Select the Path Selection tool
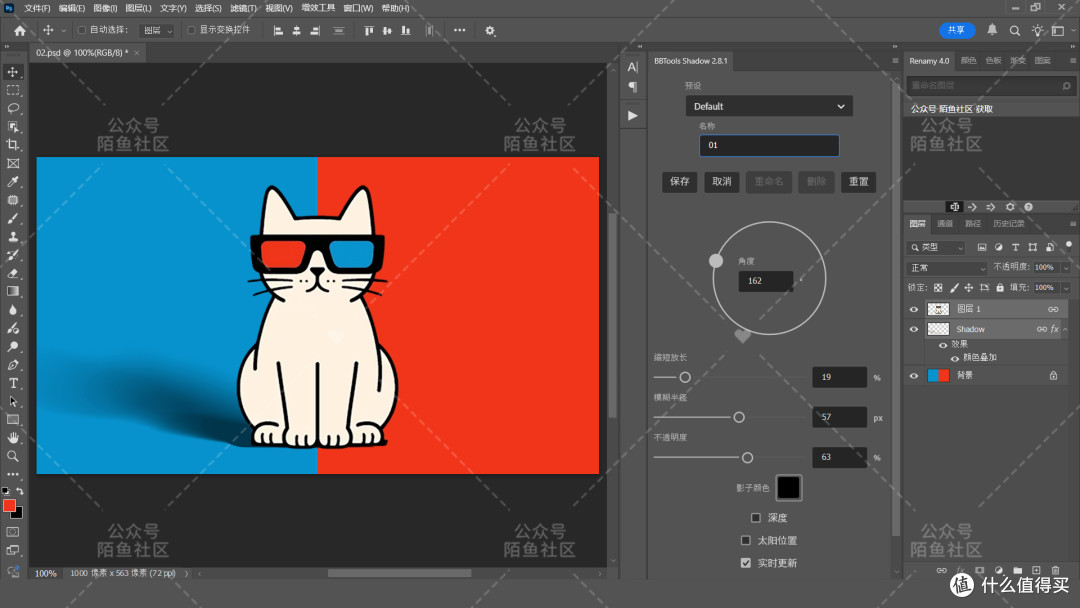The height and width of the screenshot is (608, 1080). tap(13, 401)
